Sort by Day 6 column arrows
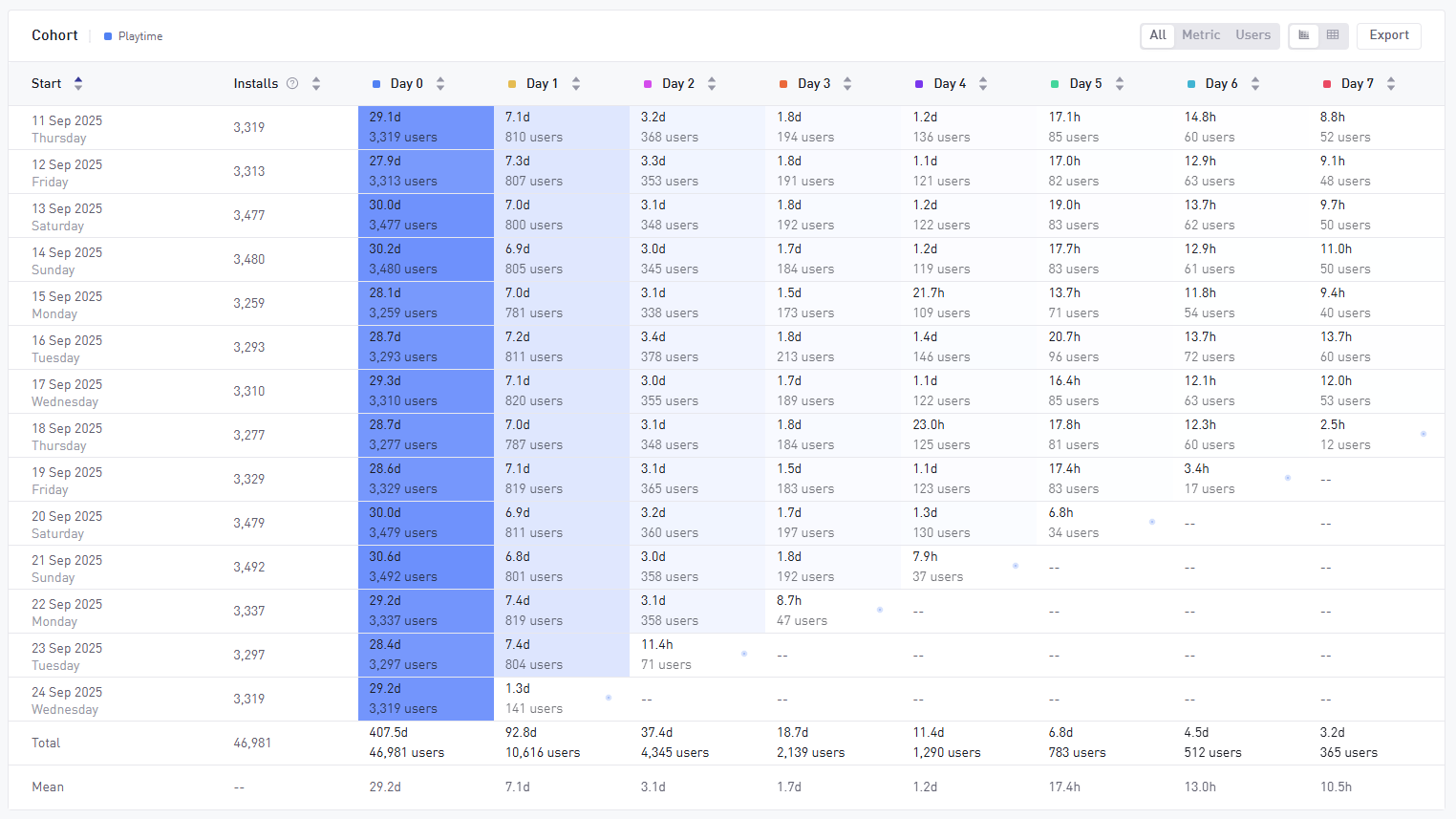Image resolution: width=1456 pixels, height=819 pixels. (x=1255, y=84)
